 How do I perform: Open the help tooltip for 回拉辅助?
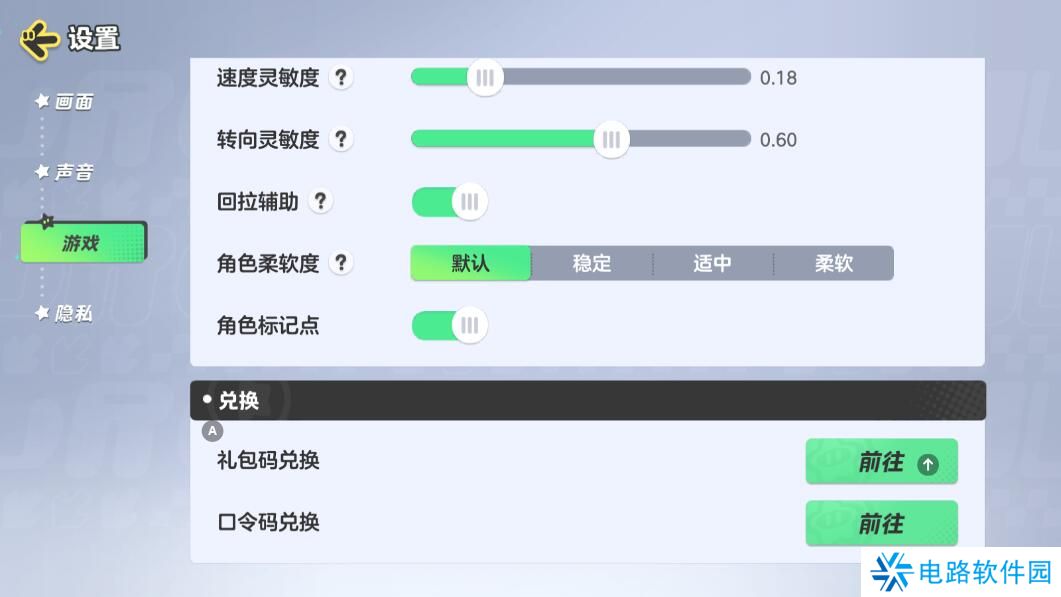(318, 202)
